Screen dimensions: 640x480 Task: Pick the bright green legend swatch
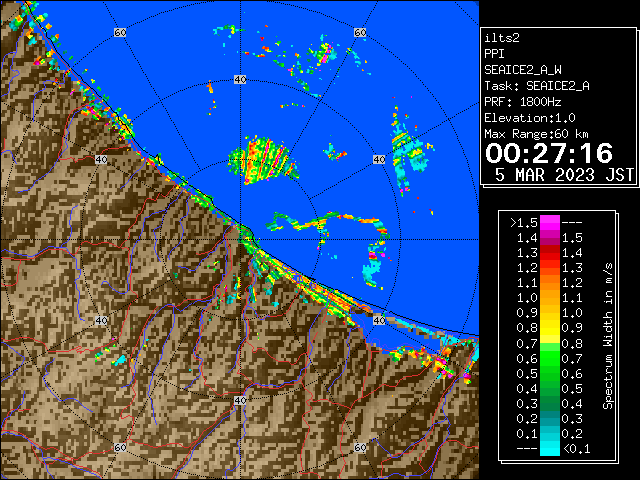tap(550, 358)
